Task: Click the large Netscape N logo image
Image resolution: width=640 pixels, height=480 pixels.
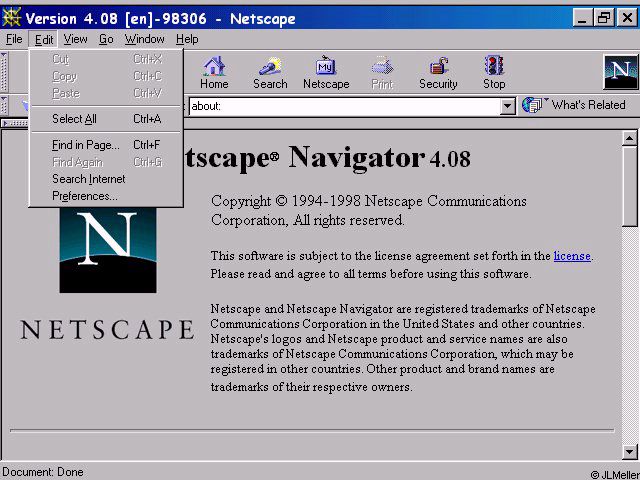Action: [108, 249]
